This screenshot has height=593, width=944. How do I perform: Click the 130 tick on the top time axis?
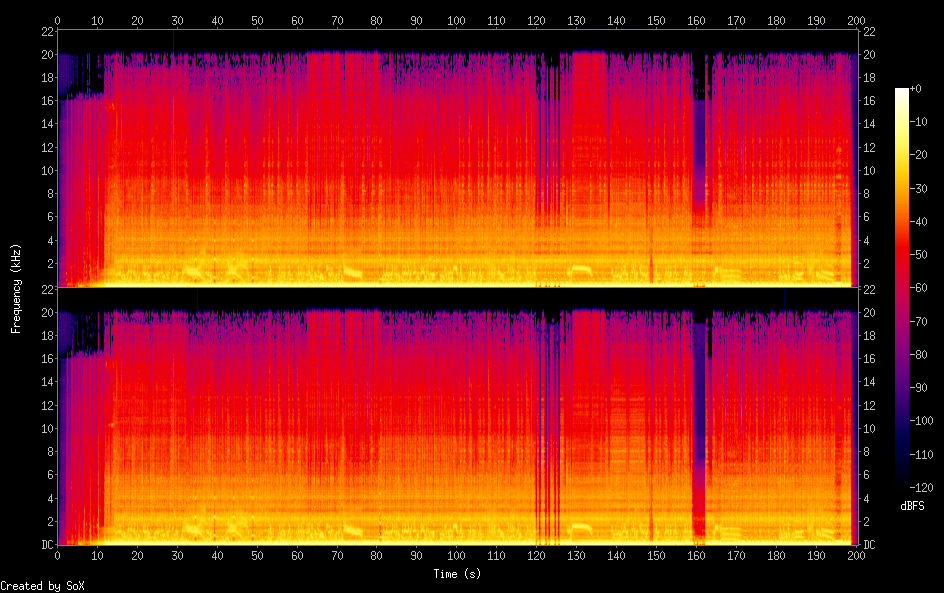(x=576, y=19)
